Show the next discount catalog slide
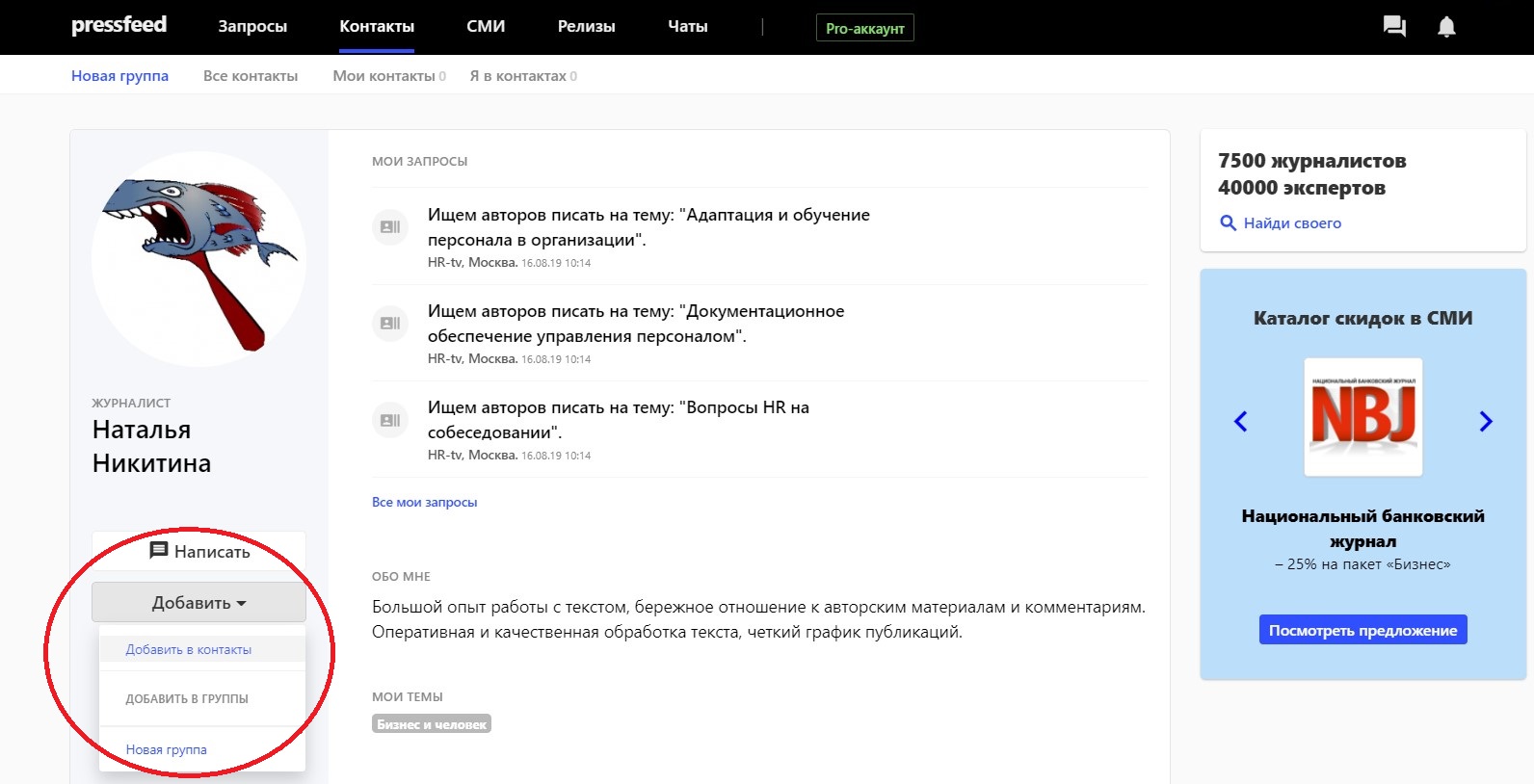This screenshot has width=1534, height=784. click(x=1485, y=421)
